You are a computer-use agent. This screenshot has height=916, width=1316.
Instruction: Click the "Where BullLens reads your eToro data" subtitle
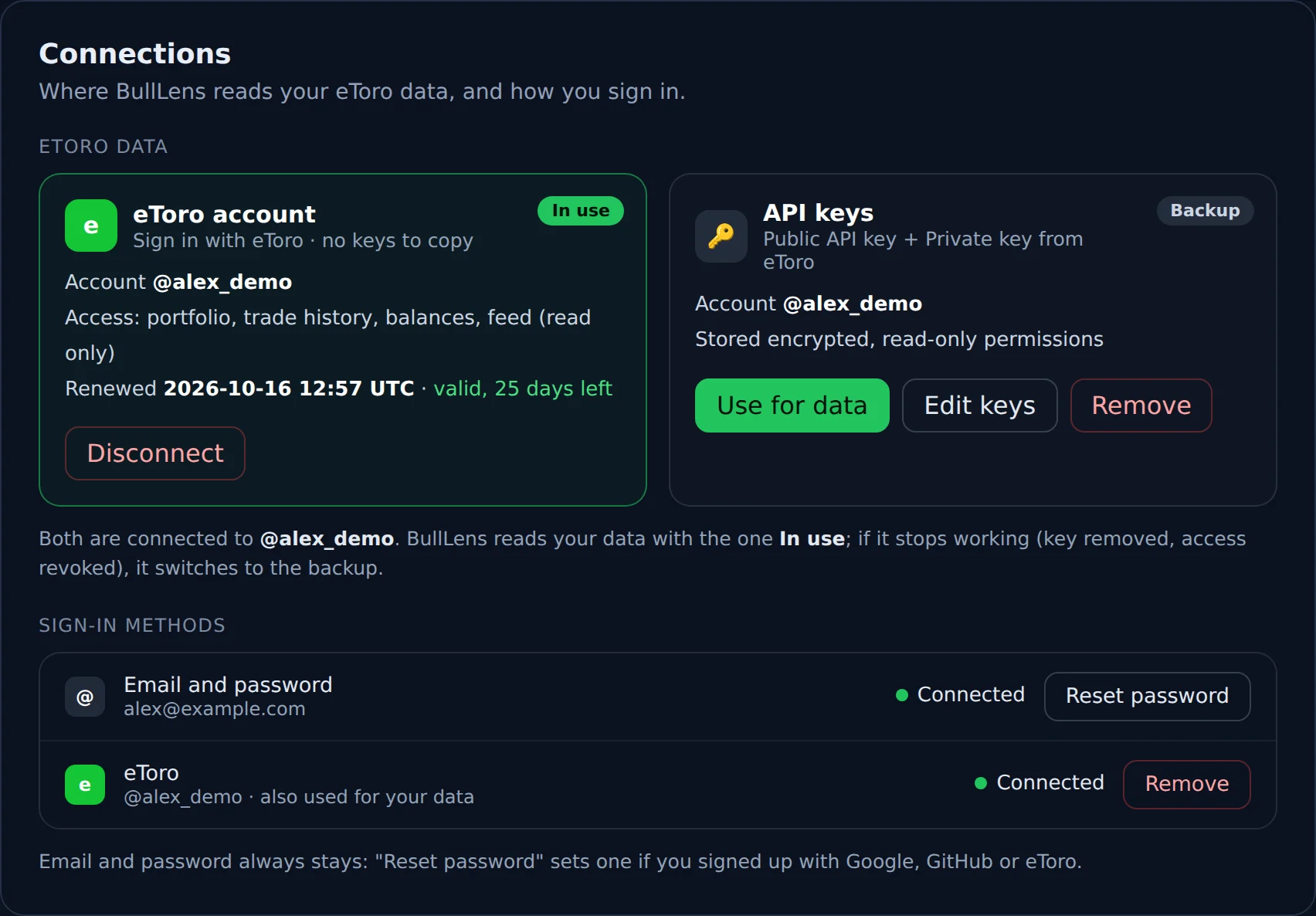[x=362, y=91]
